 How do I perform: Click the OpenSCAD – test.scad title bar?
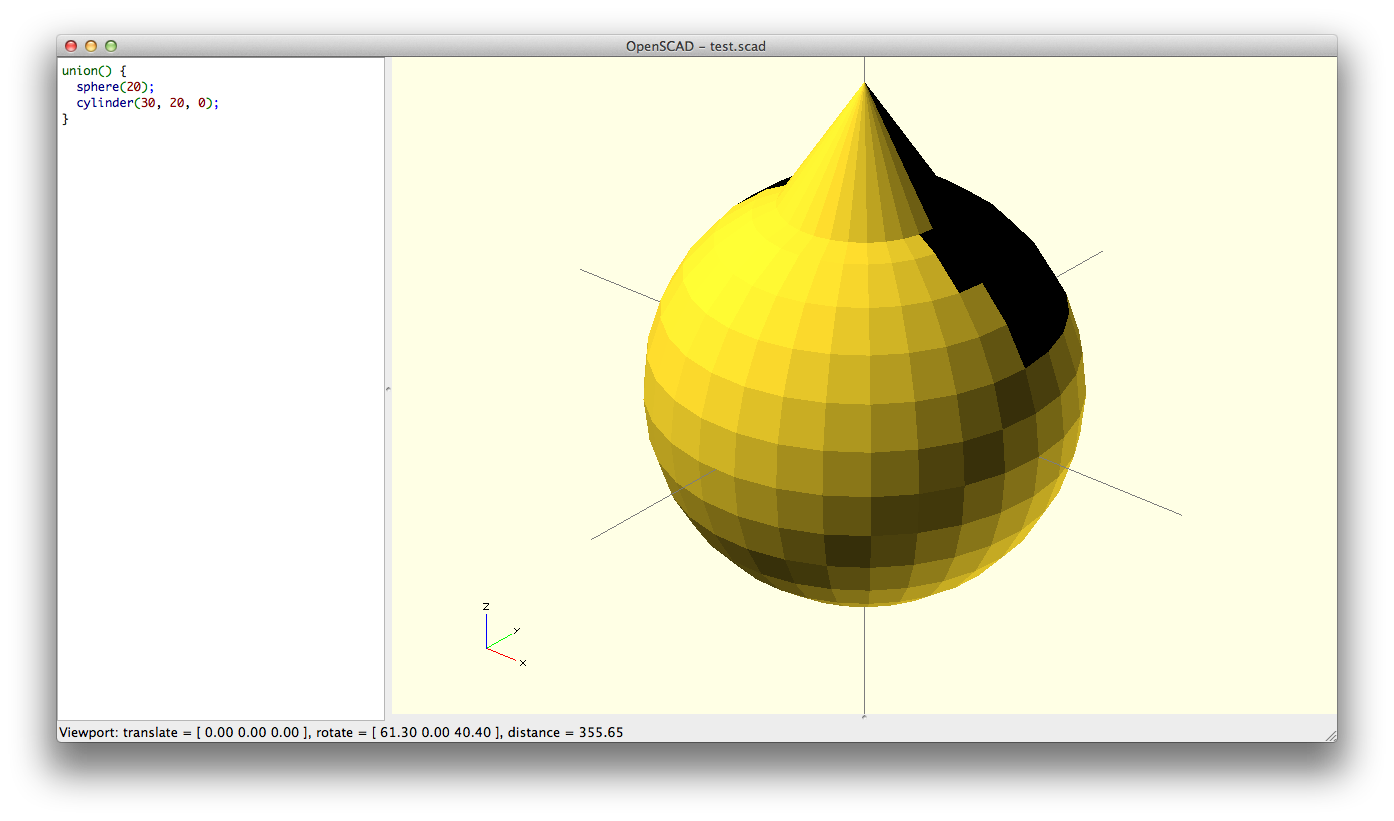point(696,46)
